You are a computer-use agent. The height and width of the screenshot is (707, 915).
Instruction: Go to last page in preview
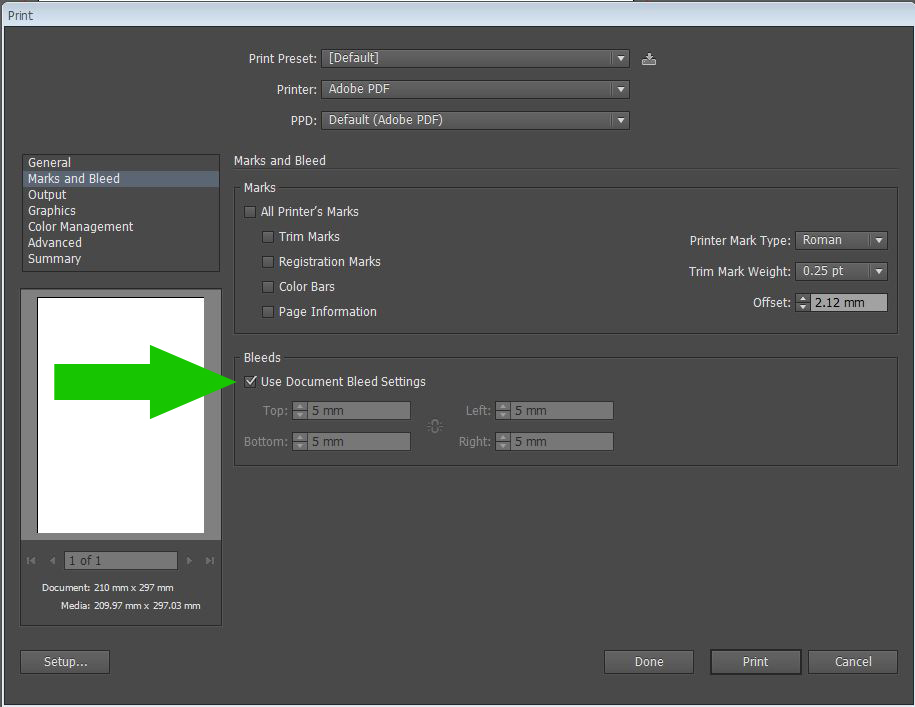(x=209, y=561)
